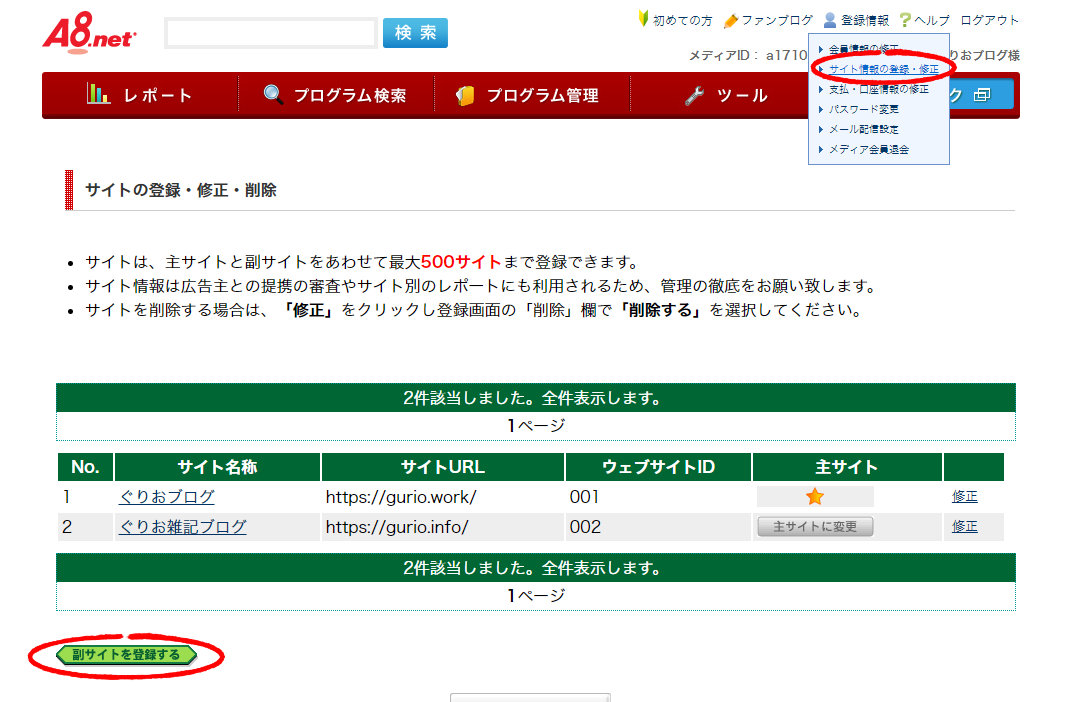Click the beginner leaf icon 初めての方
Viewport: 1075px width, 702px height.
tap(644, 20)
